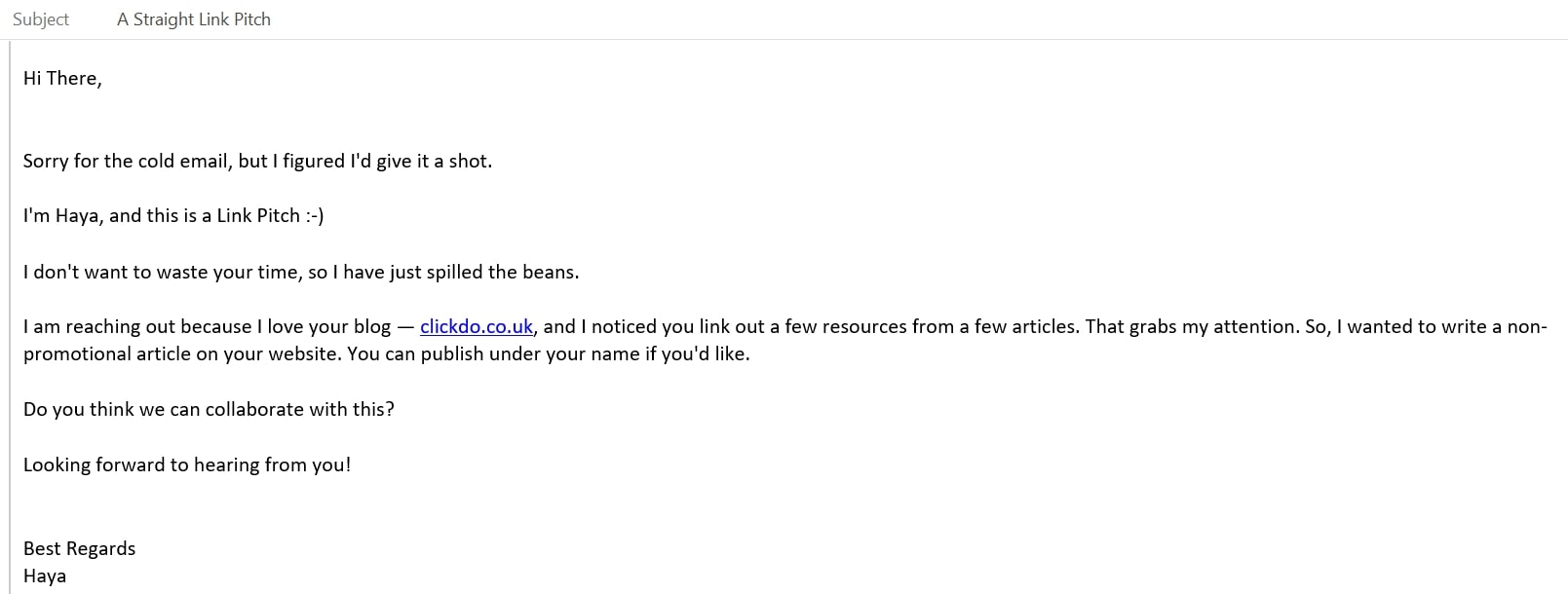Click the line "Looking forward to hearing from you!"
The width and height of the screenshot is (1568, 594).
click(187, 465)
